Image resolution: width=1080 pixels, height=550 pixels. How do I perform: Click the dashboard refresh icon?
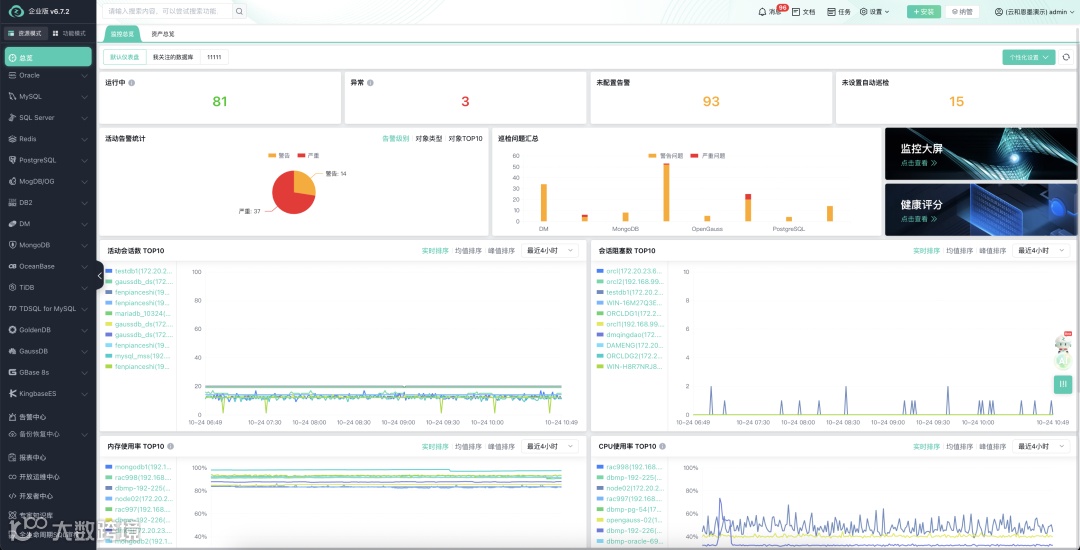(x=1066, y=57)
